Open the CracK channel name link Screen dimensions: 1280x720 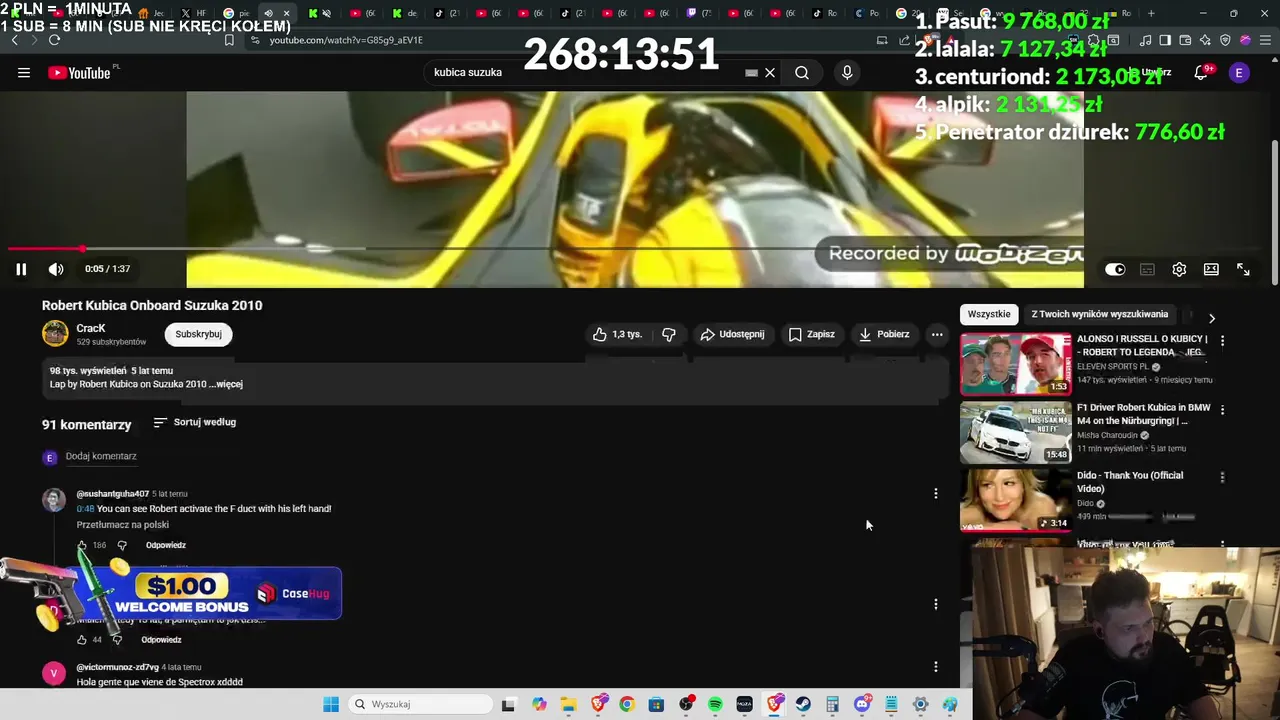click(x=91, y=328)
